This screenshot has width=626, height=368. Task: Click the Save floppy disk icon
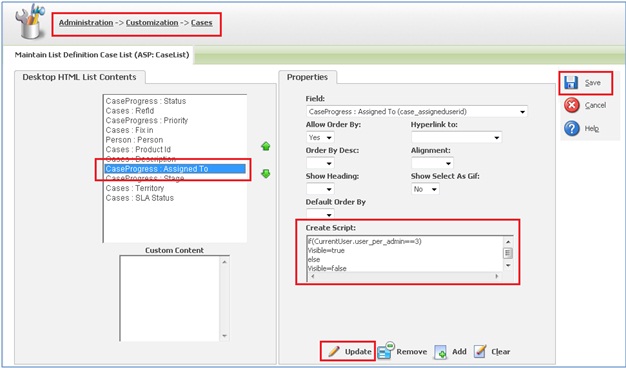click(571, 83)
